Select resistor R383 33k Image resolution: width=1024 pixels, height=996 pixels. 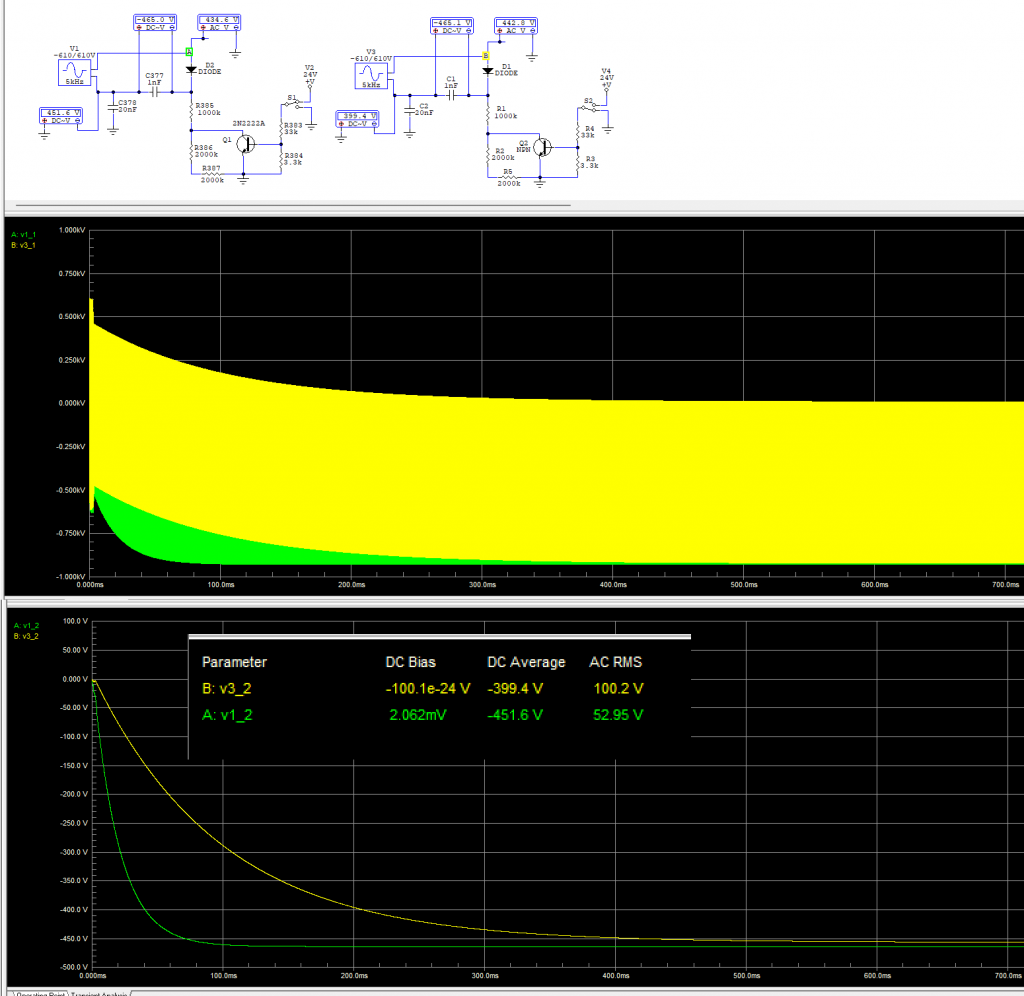(x=281, y=128)
